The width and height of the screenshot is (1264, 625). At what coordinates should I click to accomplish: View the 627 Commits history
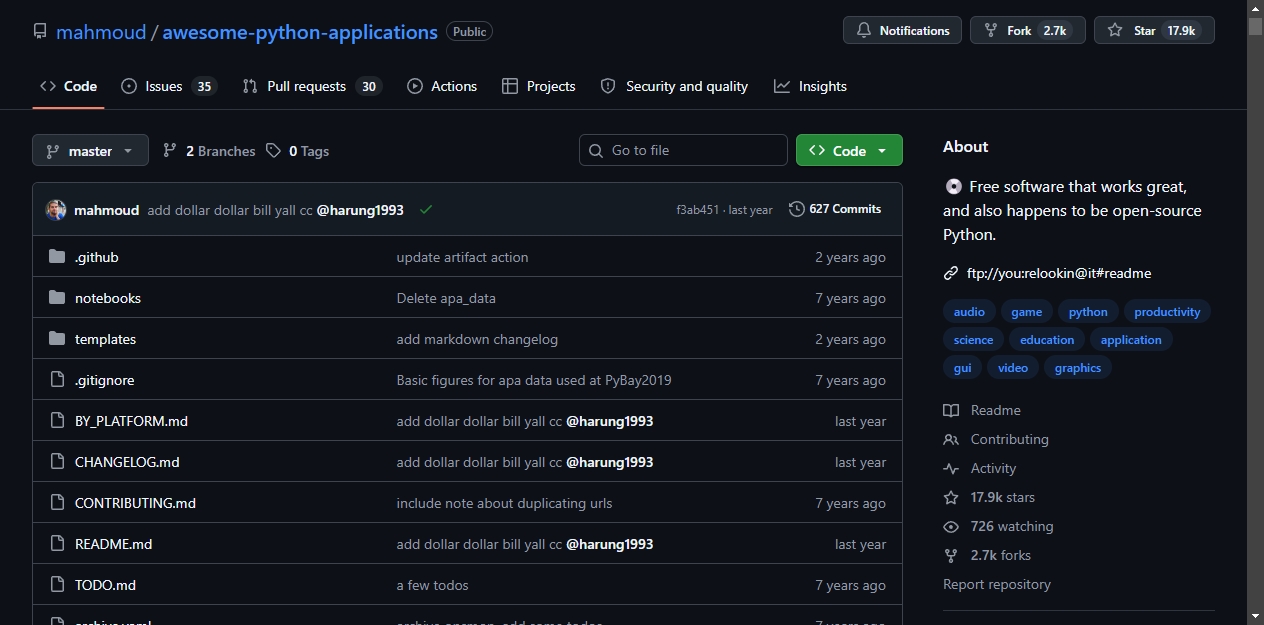click(835, 209)
